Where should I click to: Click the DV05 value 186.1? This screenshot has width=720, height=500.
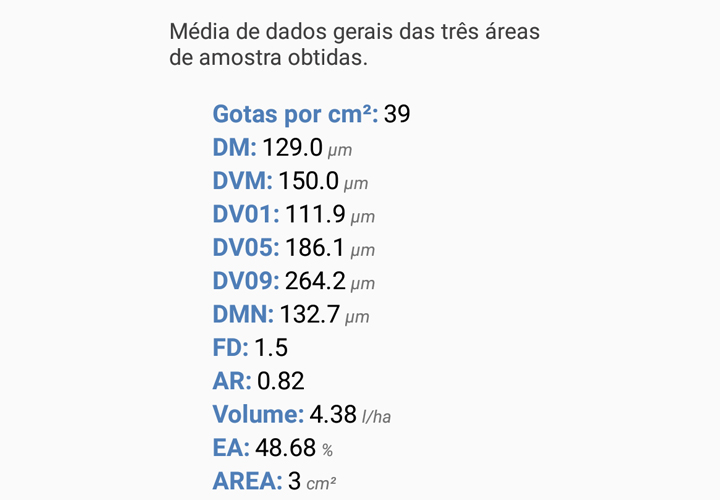(x=315, y=247)
